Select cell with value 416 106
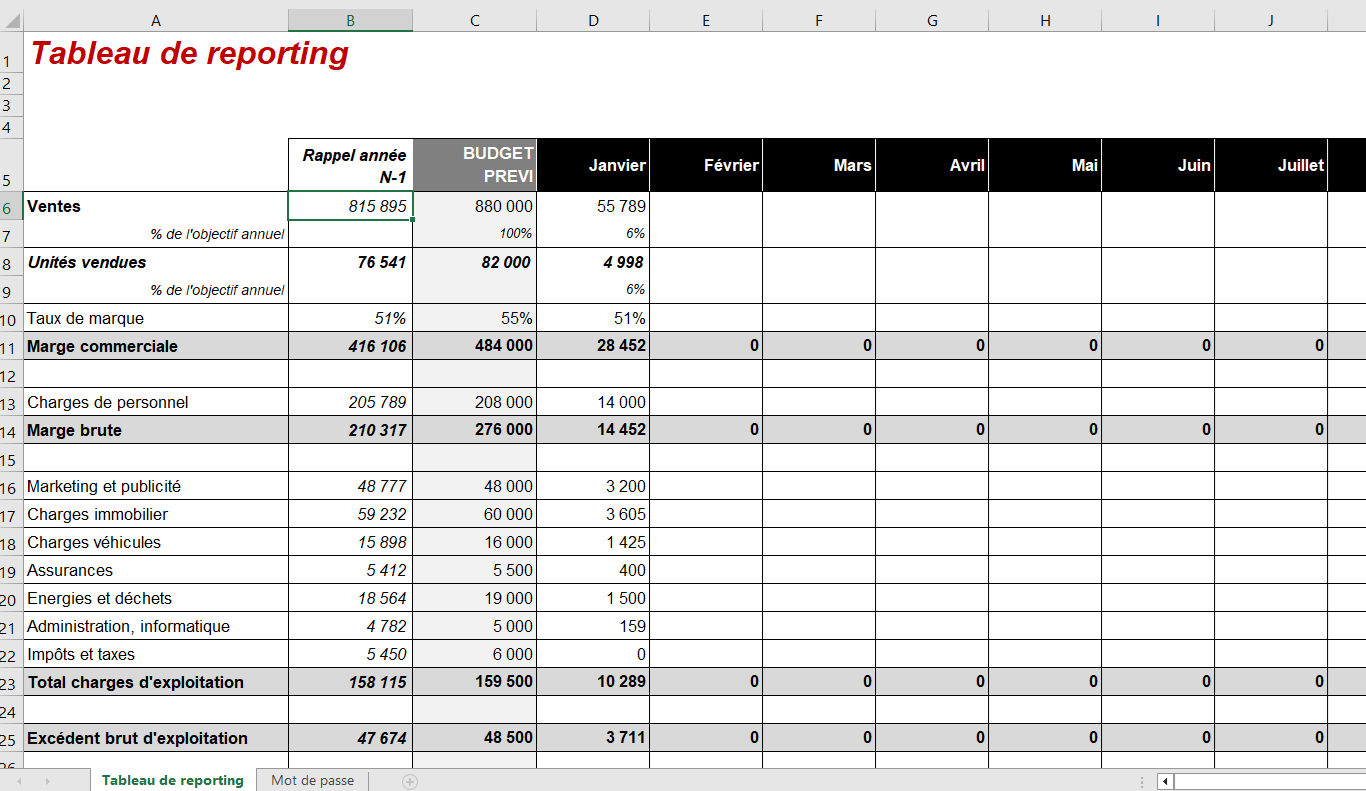Viewport: 1366px width, 791px height. (x=351, y=346)
